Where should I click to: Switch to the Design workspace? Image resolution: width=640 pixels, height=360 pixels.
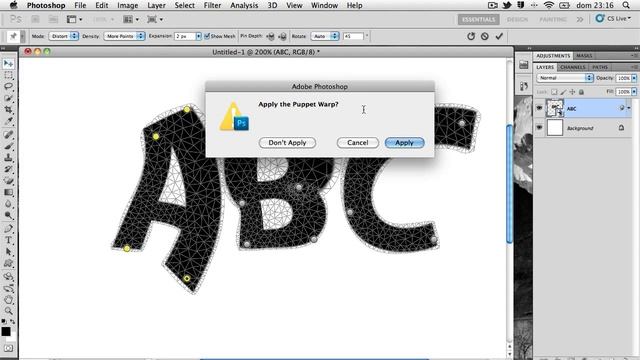[x=517, y=19]
